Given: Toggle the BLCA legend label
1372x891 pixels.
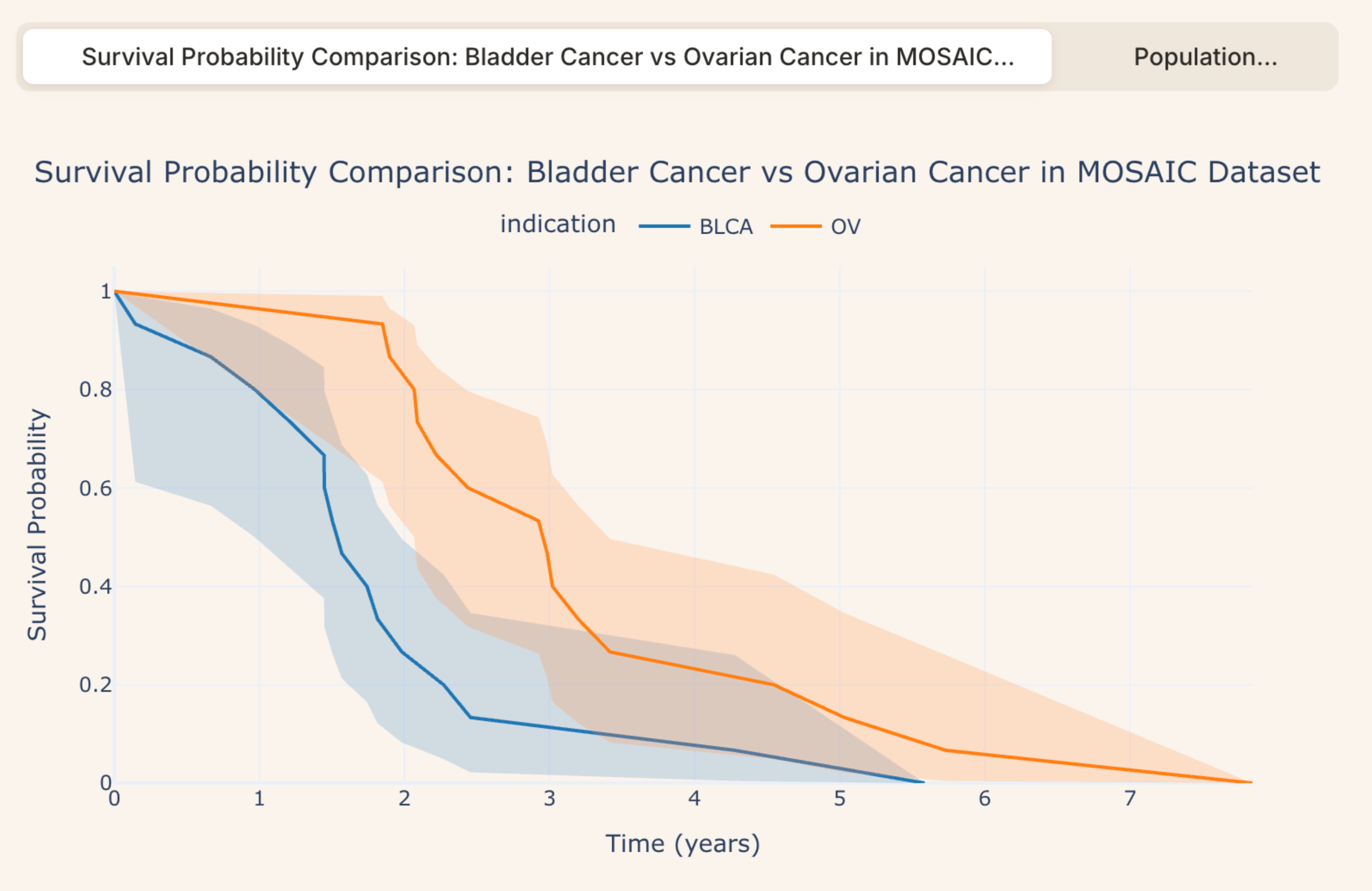Looking at the screenshot, I should tap(726, 227).
